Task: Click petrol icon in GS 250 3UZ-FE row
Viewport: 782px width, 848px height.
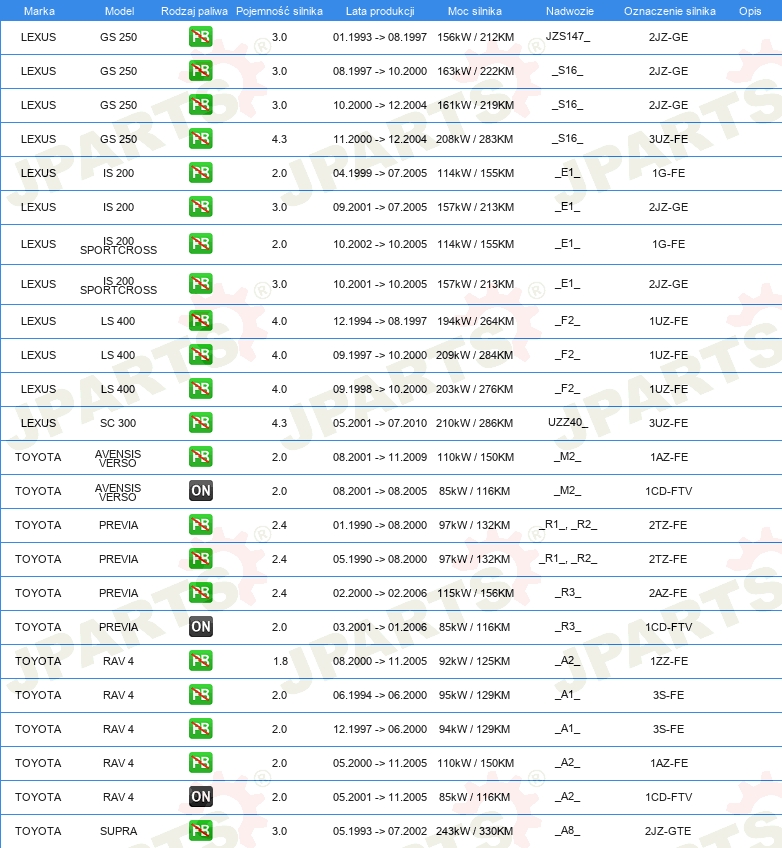Action: [x=201, y=139]
